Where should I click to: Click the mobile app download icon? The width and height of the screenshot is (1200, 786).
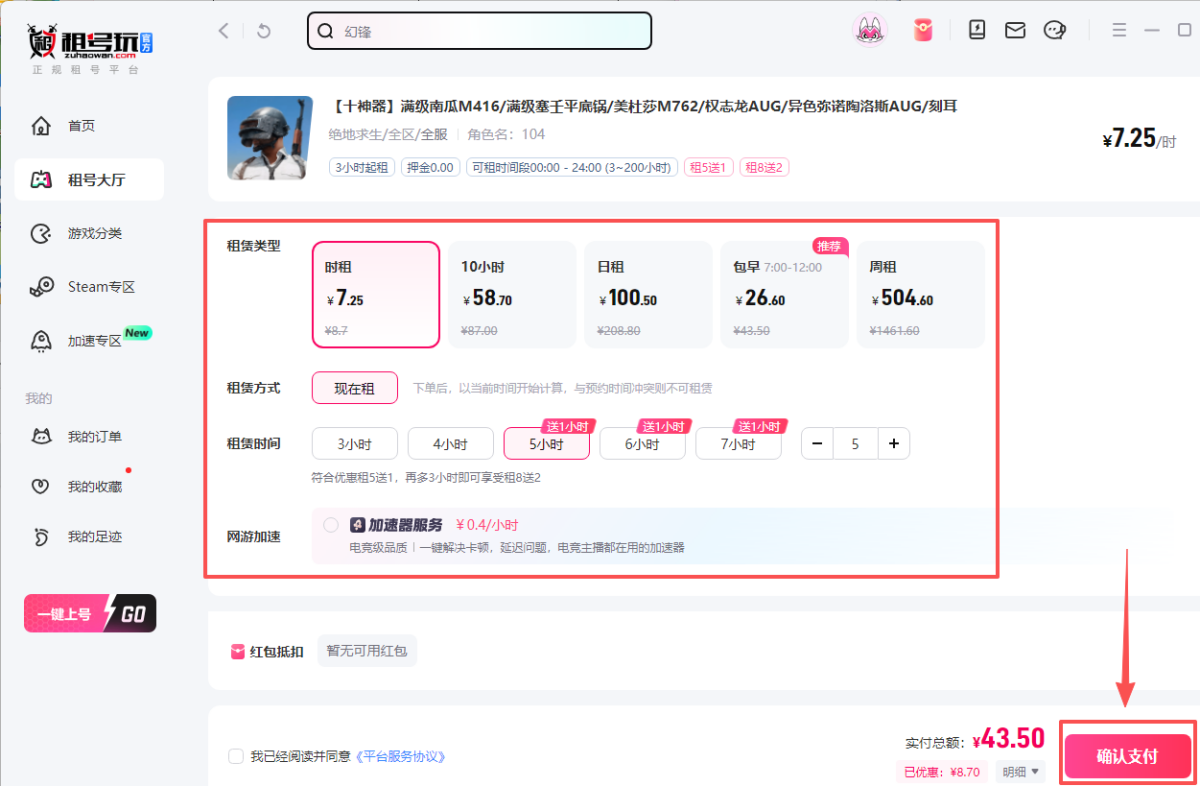(x=976, y=30)
